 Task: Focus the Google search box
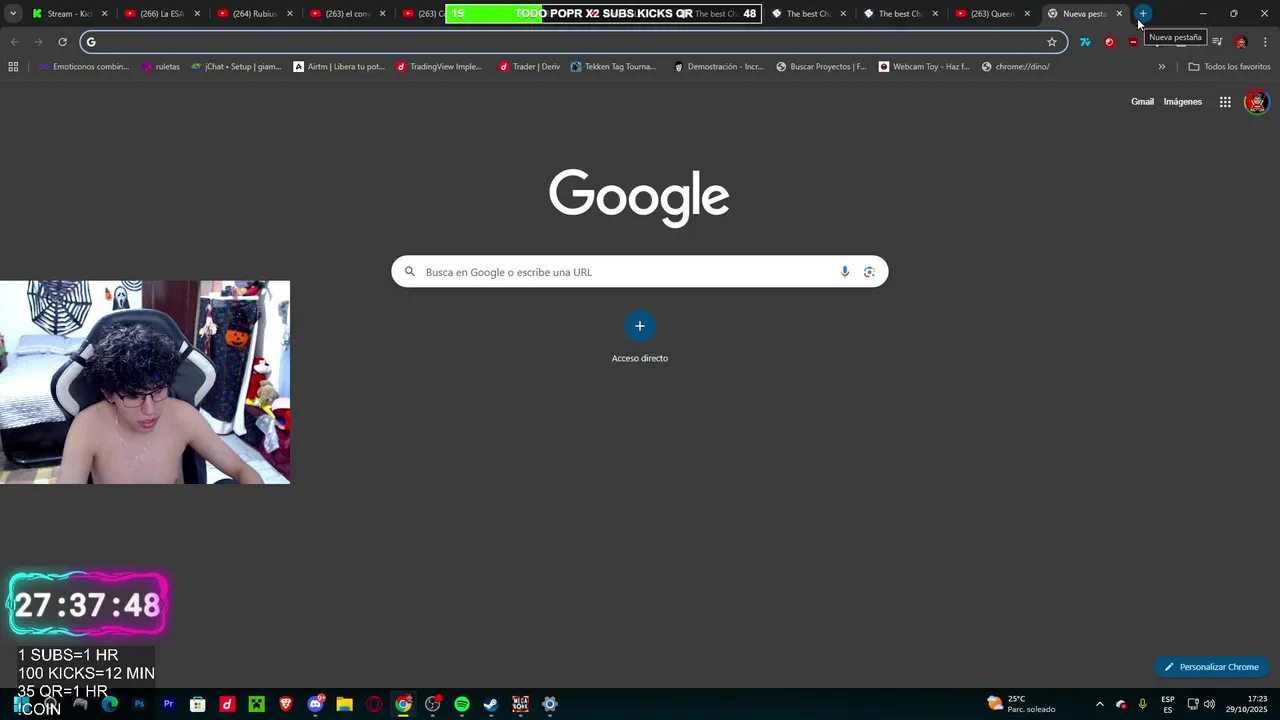[639, 272]
